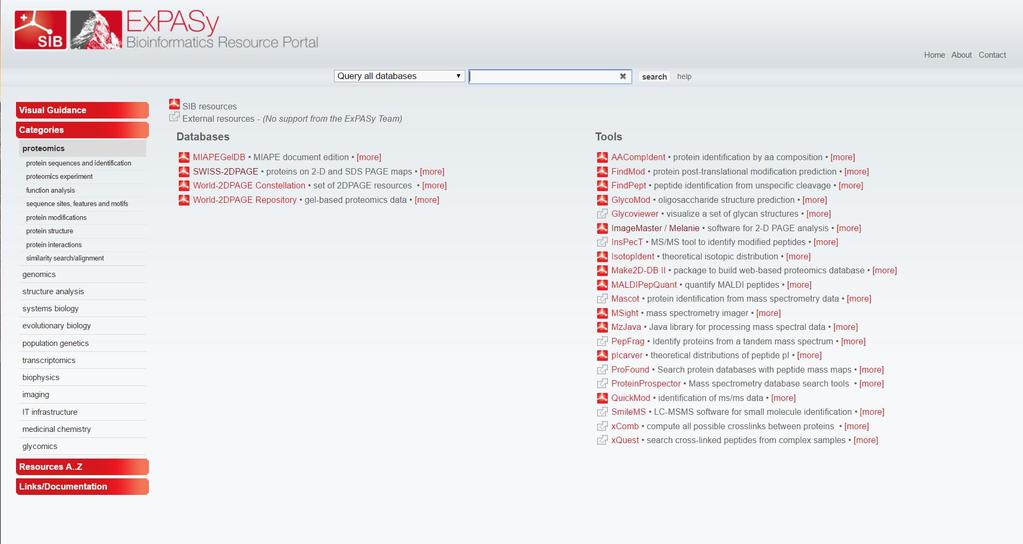Click the external link icon beside Glycoviewer
1023x544 pixels.
[x=602, y=213]
